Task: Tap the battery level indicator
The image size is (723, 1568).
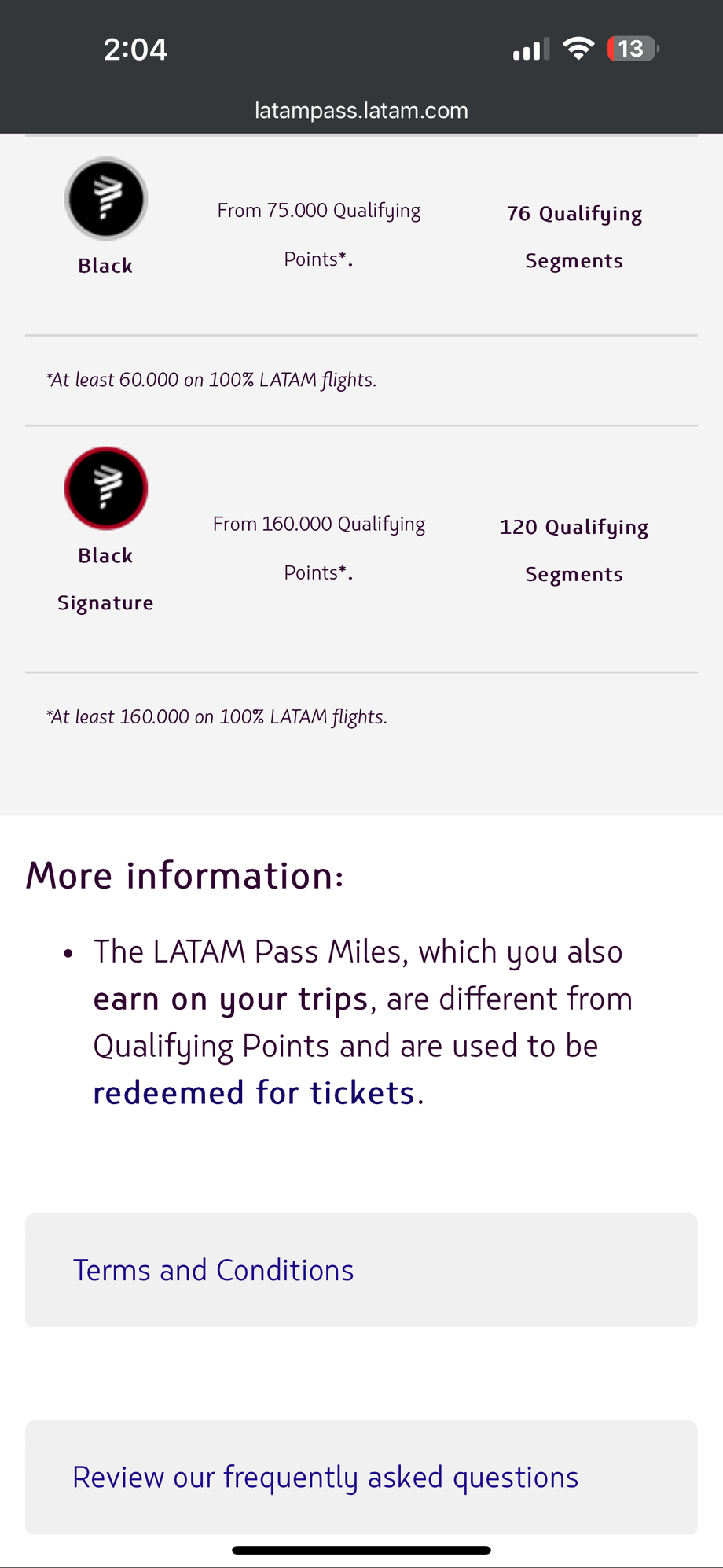Action: pyautogui.click(x=632, y=49)
